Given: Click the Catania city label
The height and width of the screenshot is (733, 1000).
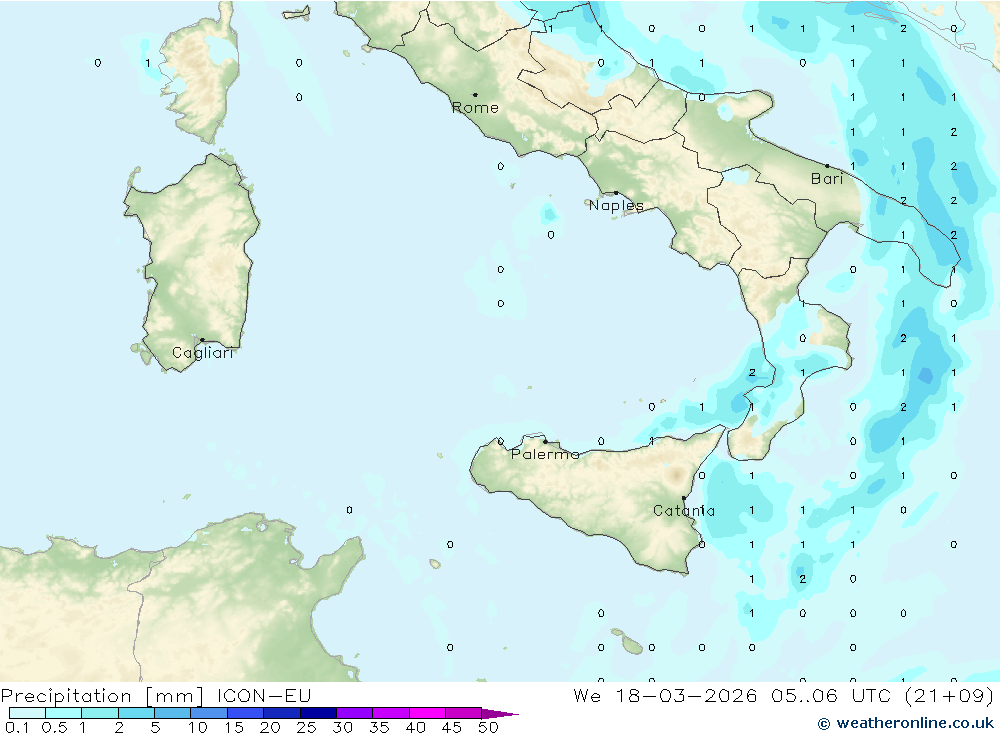Looking at the screenshot, I should (x=684, y=511).
